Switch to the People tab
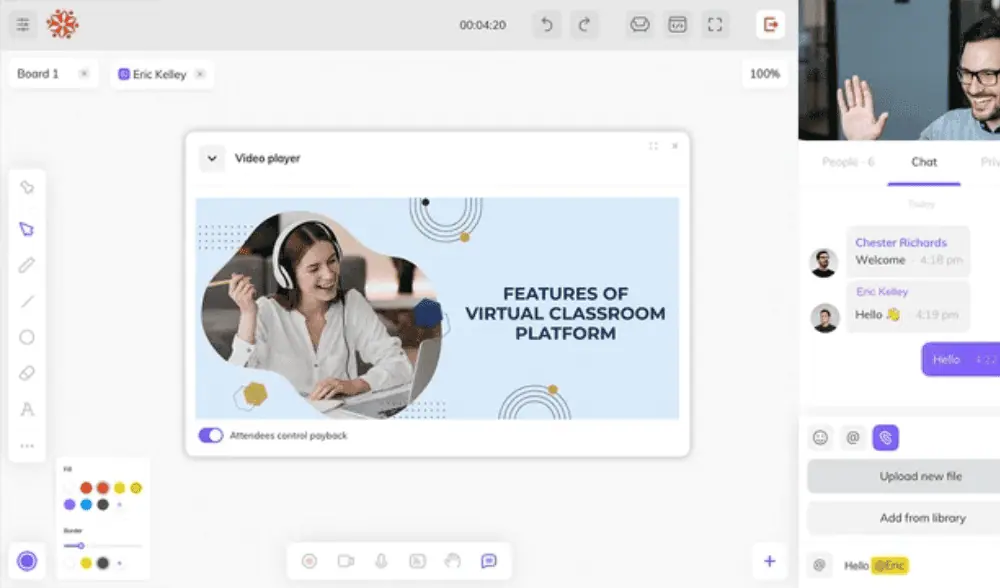This screenshot has height=588, width=1000. (x=848, y=162)
